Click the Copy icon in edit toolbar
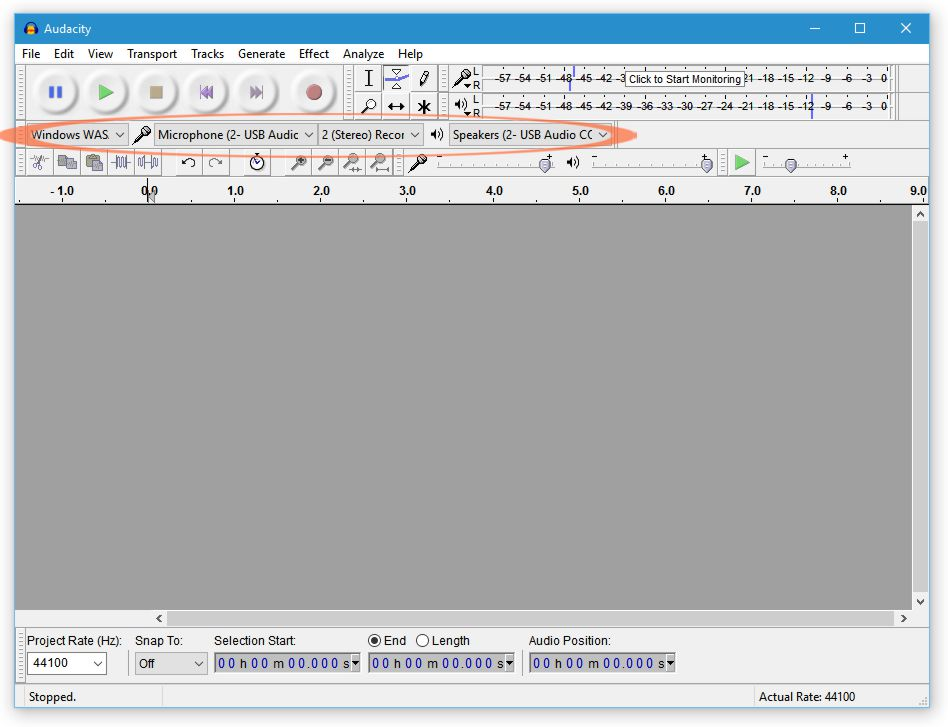 tap(67, 163)
